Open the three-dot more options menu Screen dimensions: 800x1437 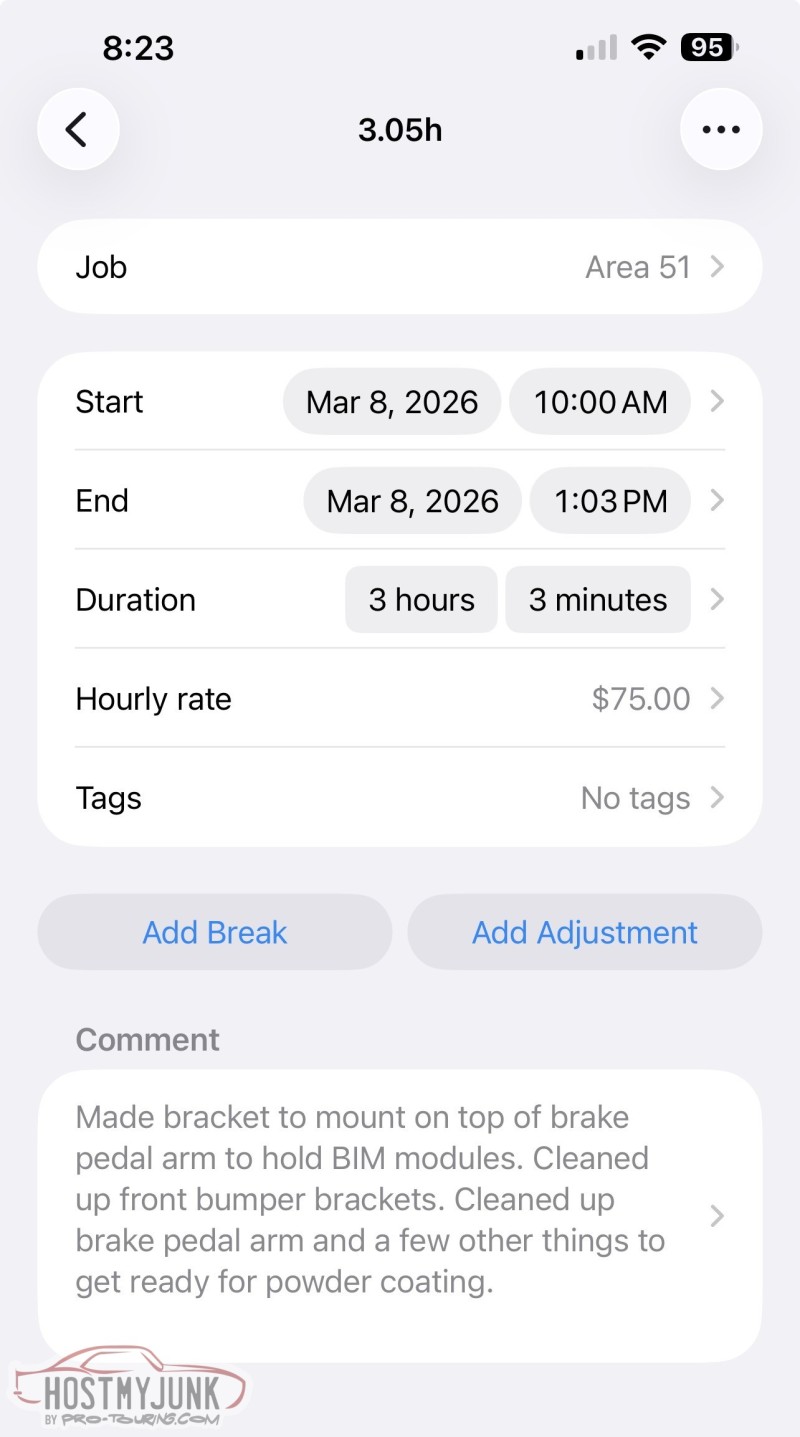pyautogui.click(x=721, y=129)
